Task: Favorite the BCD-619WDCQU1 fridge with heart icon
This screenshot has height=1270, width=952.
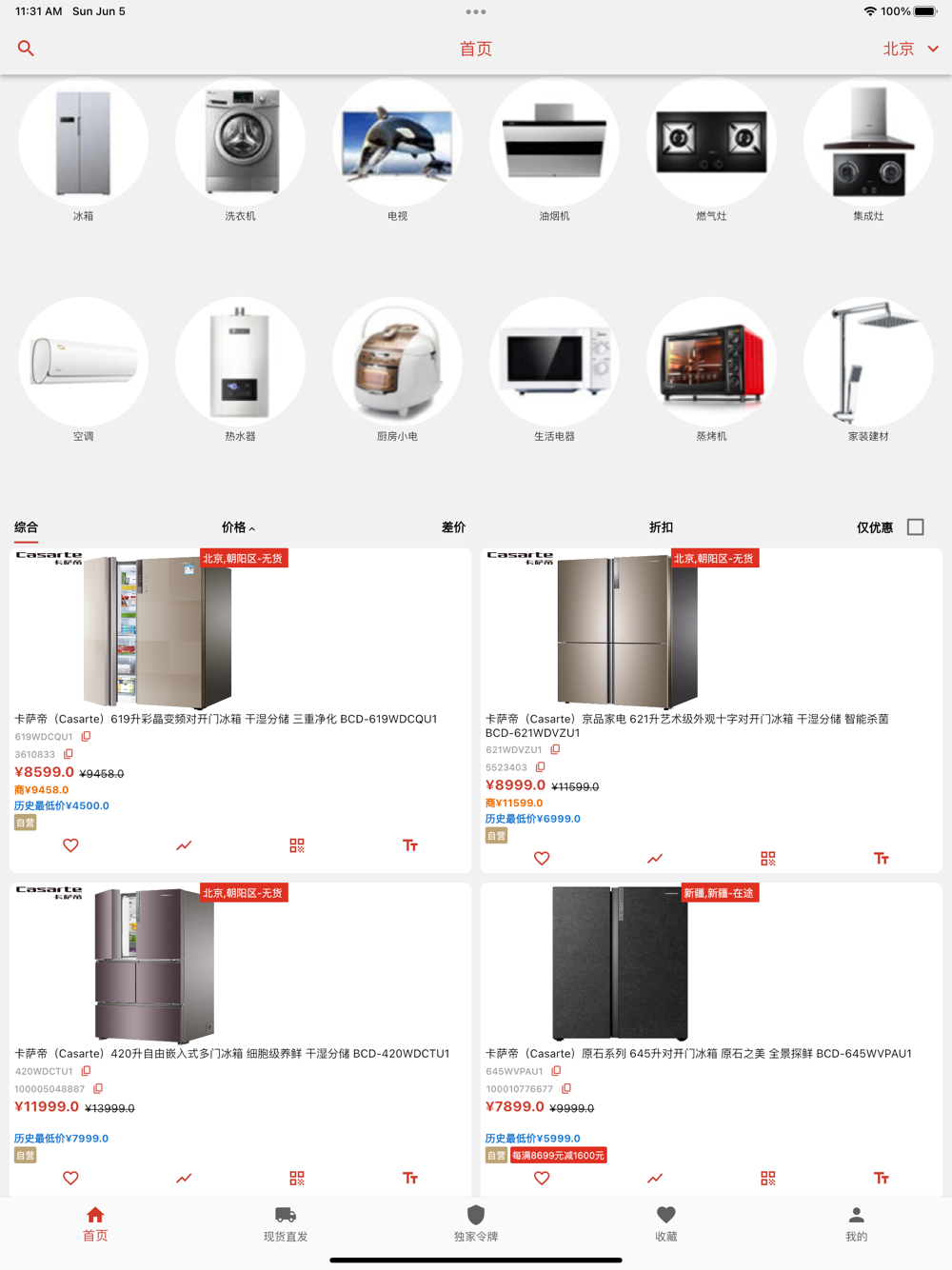Action: pyautogui.click(x=70, y=845)
